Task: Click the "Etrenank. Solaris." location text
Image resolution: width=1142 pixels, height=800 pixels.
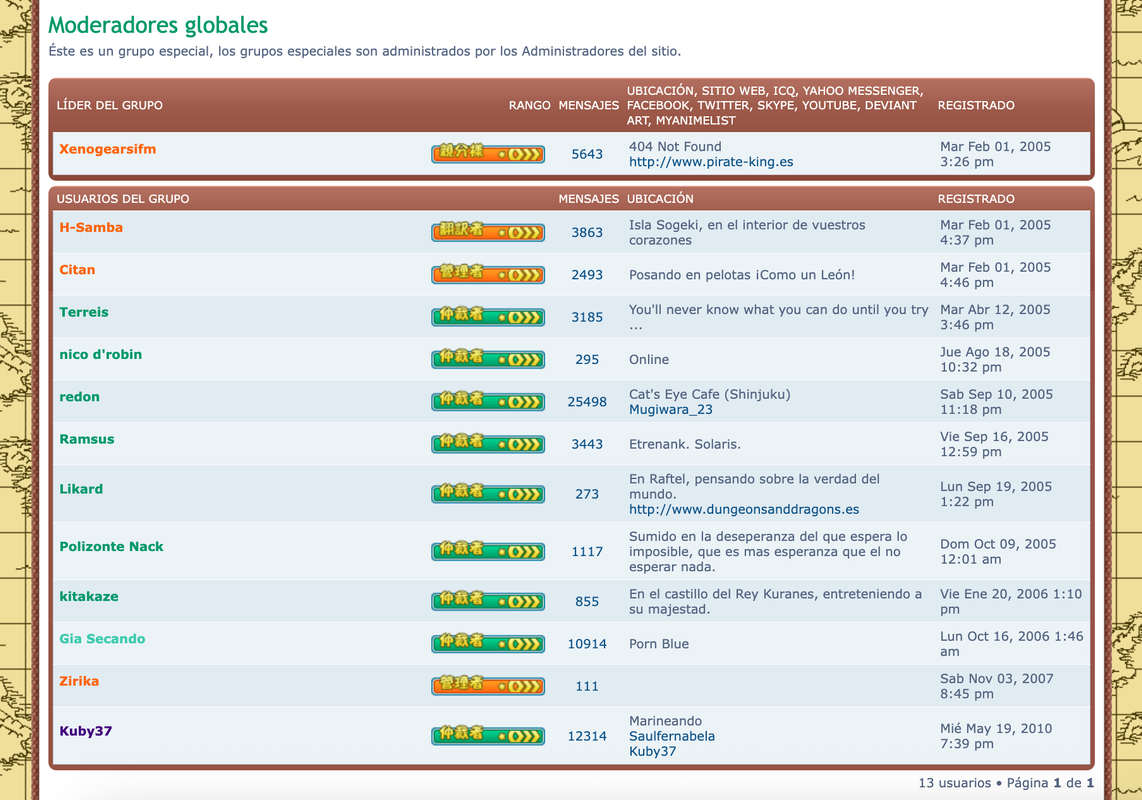Action: point(685,444)
